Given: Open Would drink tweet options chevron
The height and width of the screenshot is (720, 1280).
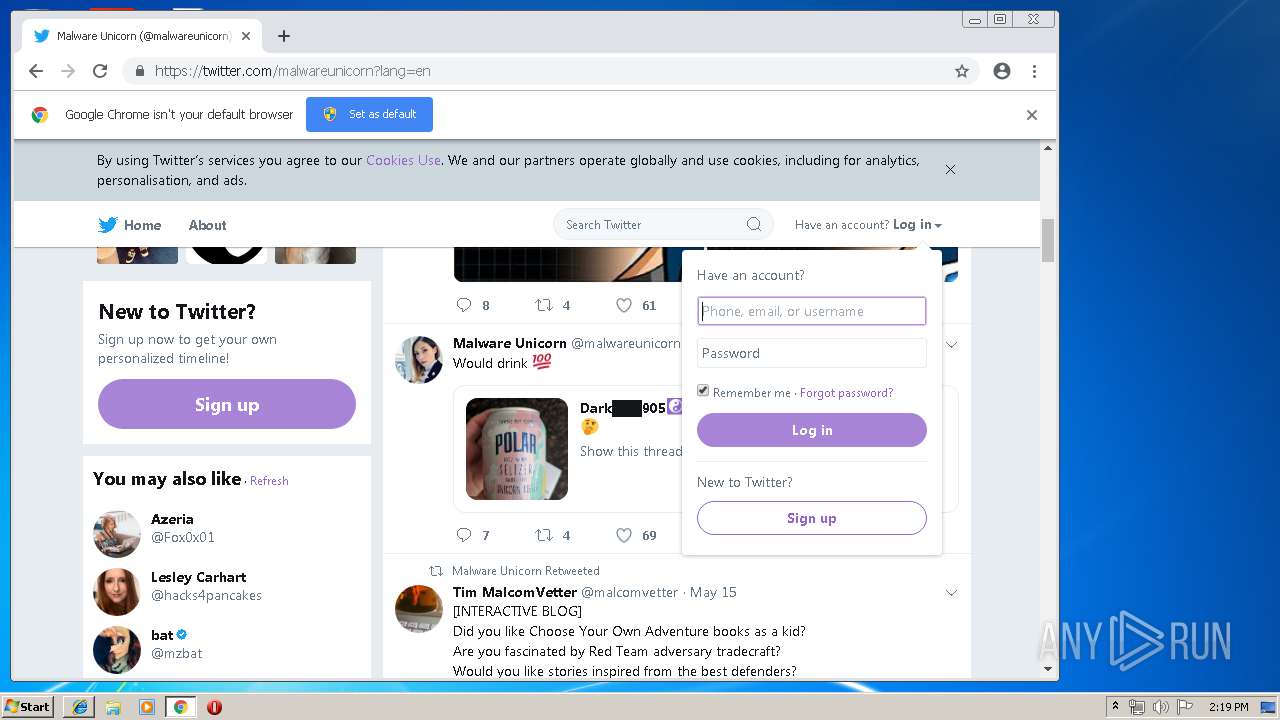Looking at the screenshot, I should [x=951, y=344].
